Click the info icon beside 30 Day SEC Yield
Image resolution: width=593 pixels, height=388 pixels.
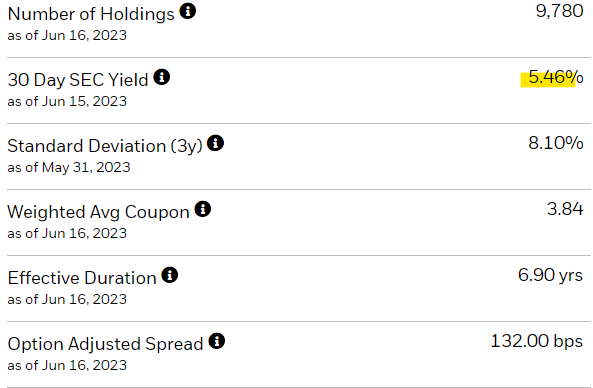[x=161, y=77]
